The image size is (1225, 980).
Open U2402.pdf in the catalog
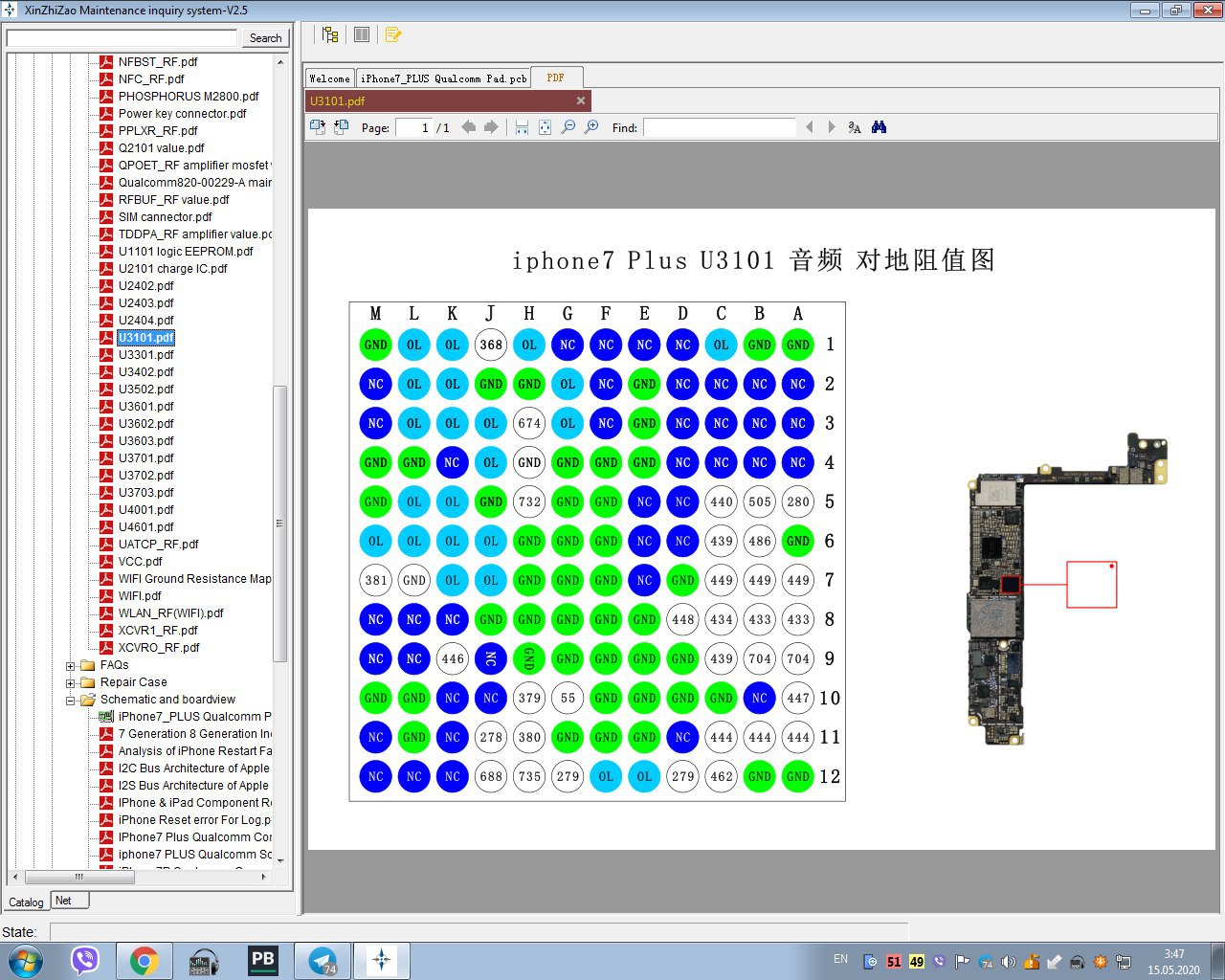[145, 286]
